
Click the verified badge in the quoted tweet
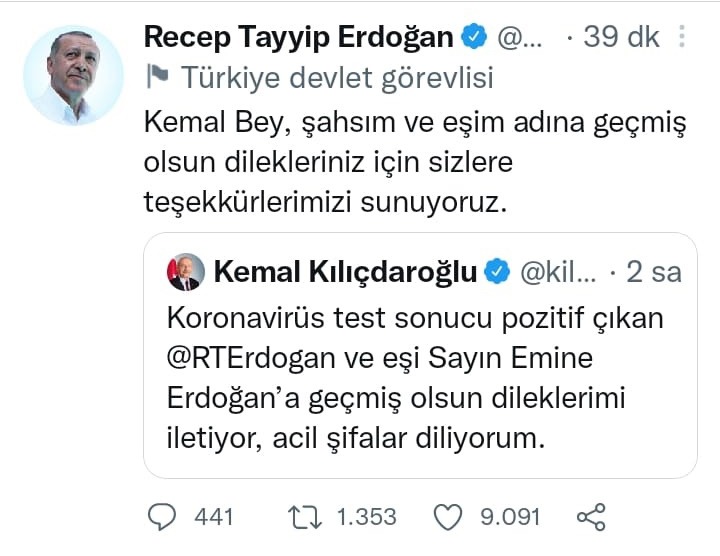coord(497,271)
